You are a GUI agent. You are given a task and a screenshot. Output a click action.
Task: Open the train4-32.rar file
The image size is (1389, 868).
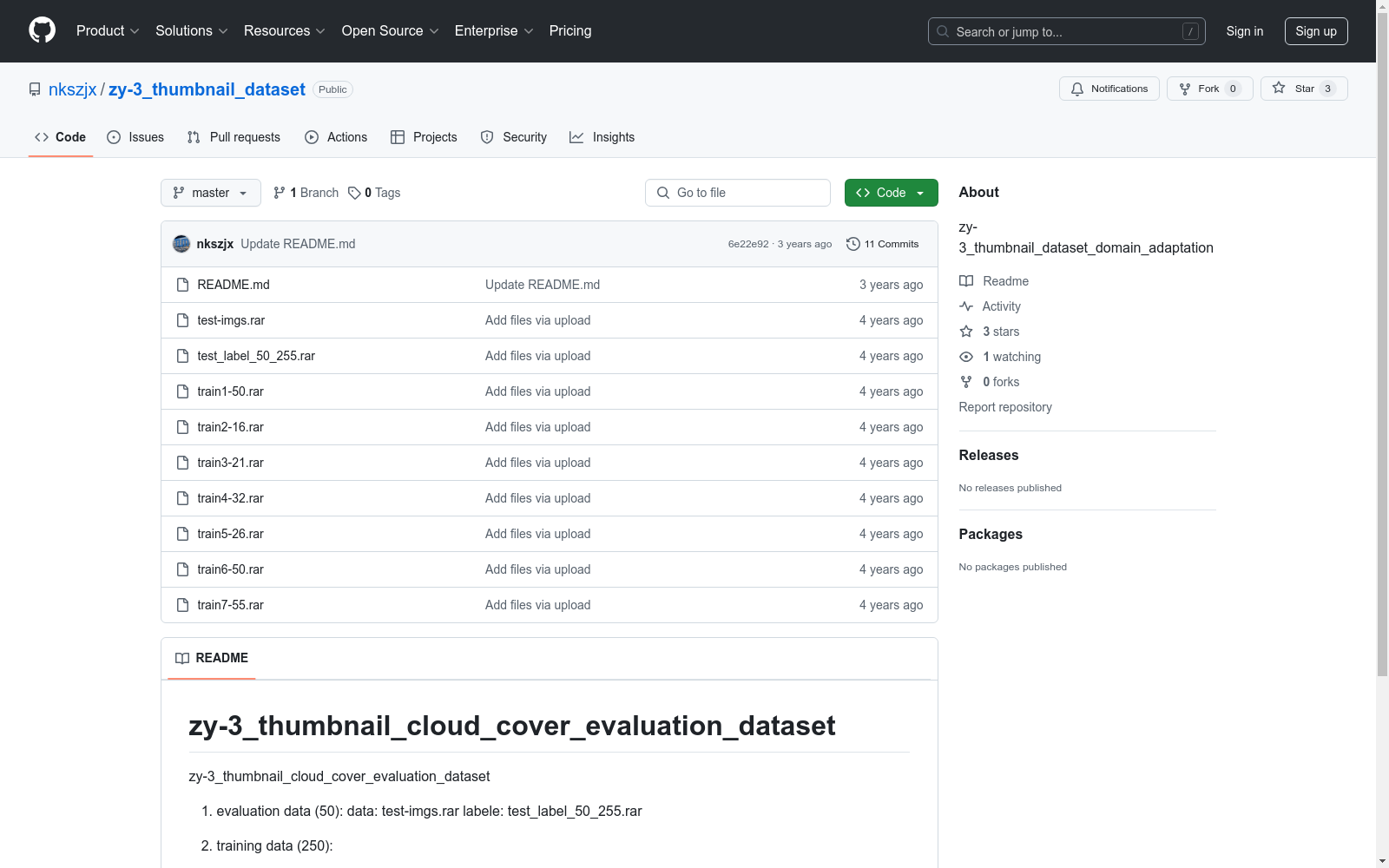[x=230, y=498]
